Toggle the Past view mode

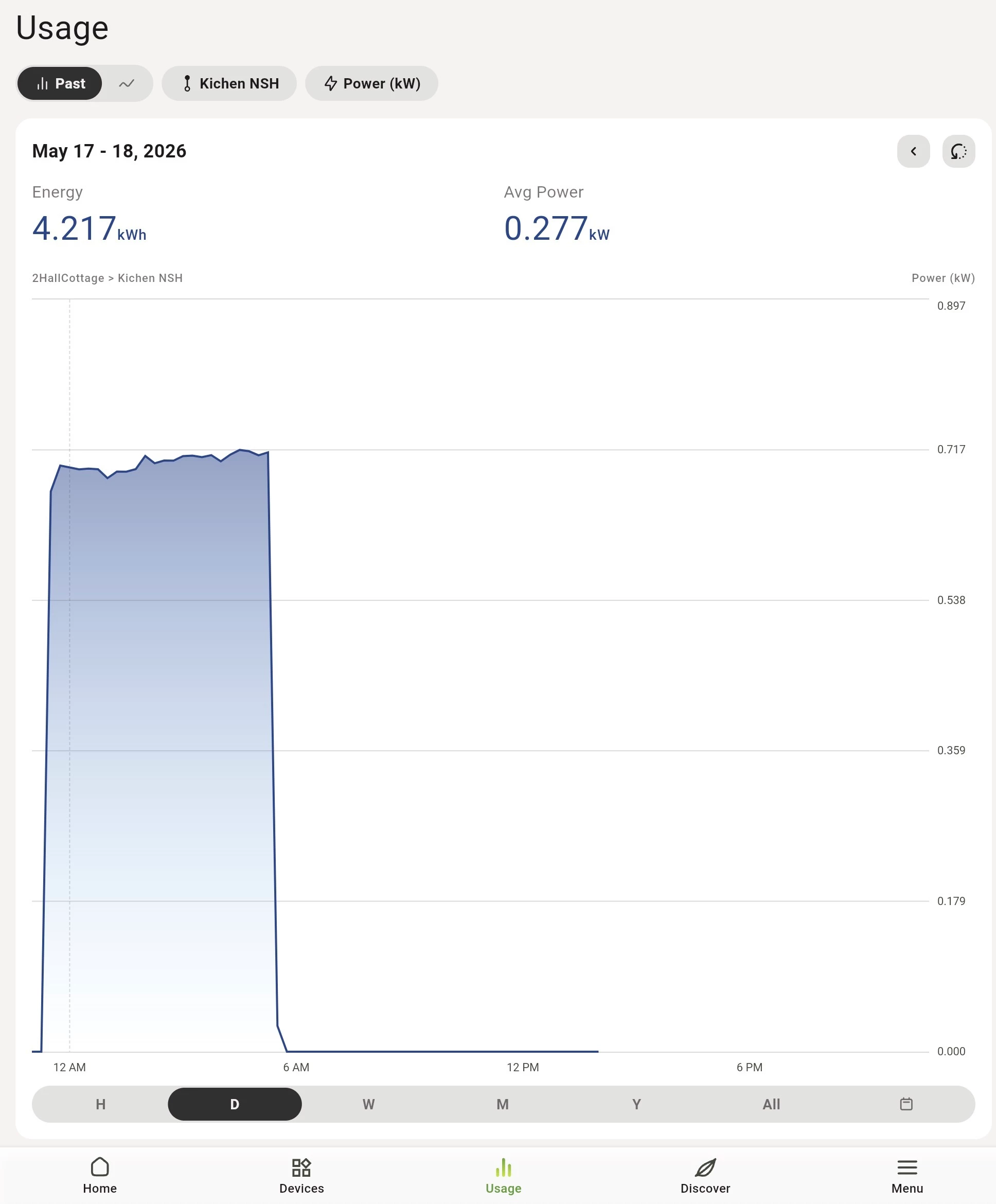[x=60, y=84]
